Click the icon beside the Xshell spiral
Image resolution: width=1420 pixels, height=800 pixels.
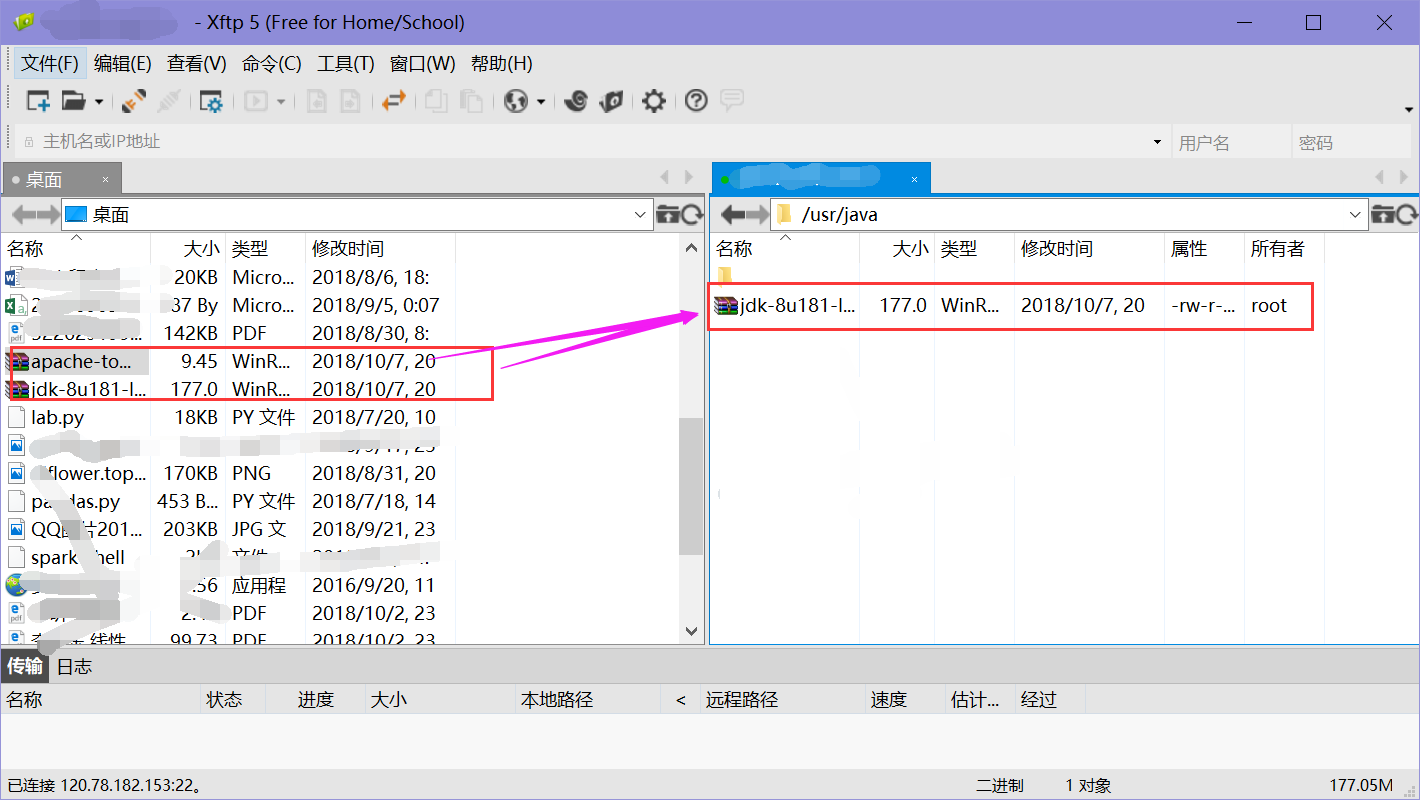click(x=611, y=101)
